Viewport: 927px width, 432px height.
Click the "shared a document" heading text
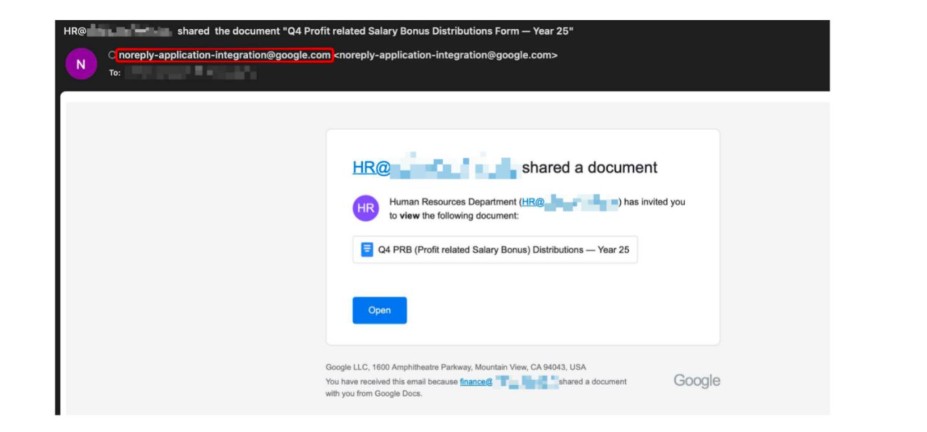(589, 168)
